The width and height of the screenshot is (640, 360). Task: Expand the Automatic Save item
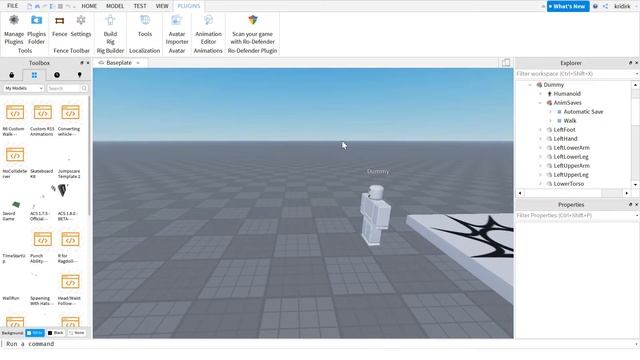coord(550,111)
